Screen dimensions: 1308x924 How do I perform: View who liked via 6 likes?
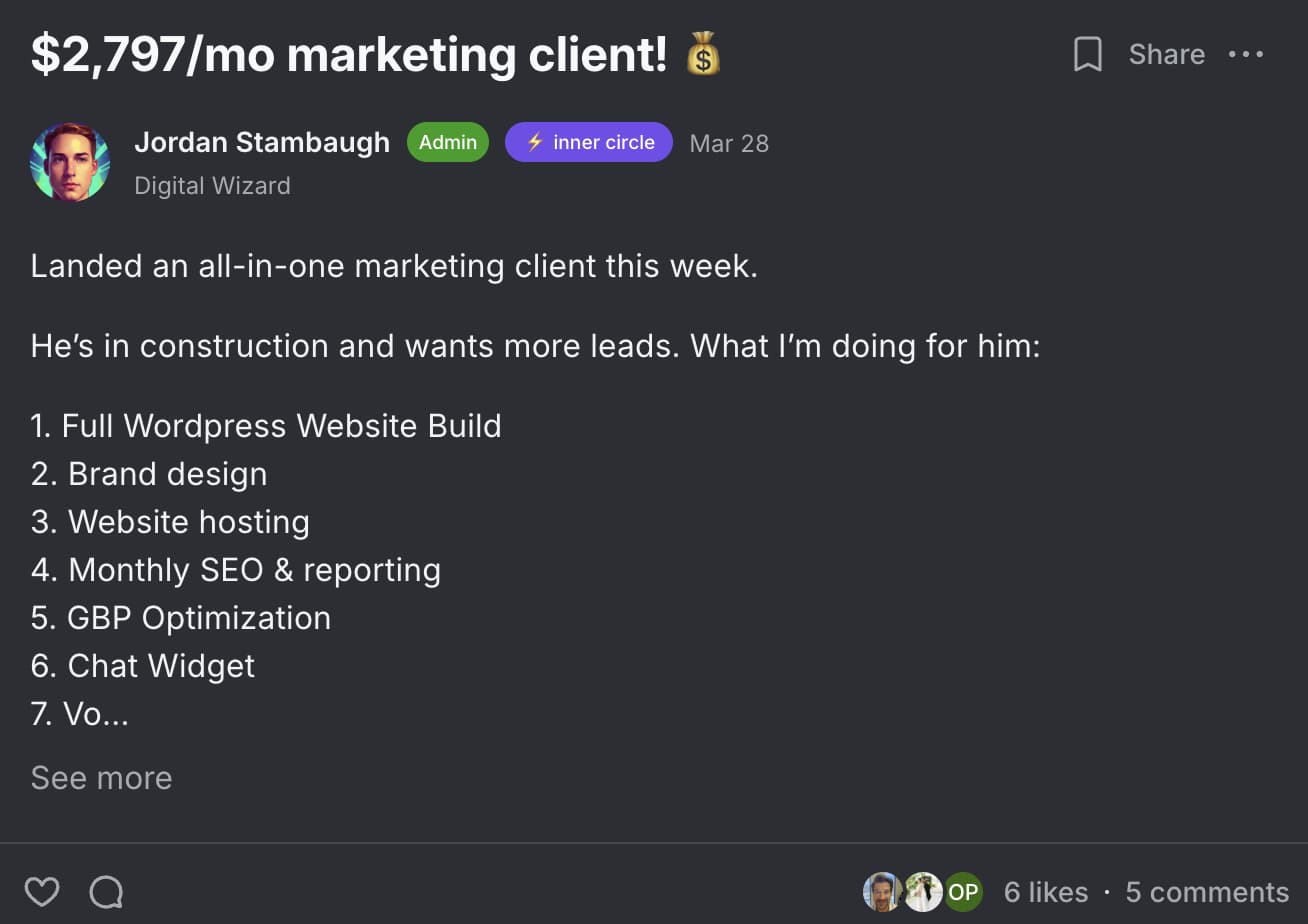pyautogui.click(x=1045, y=891)
